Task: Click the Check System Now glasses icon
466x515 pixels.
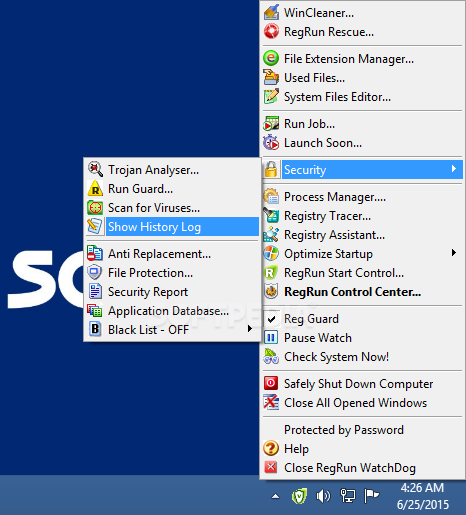Action: [271, 357]
